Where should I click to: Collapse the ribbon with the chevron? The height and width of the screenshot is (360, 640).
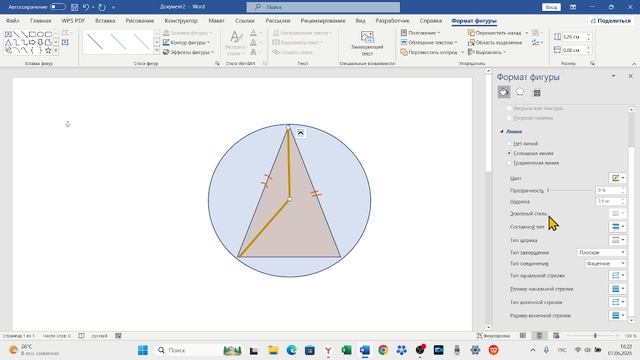point(634,64)
